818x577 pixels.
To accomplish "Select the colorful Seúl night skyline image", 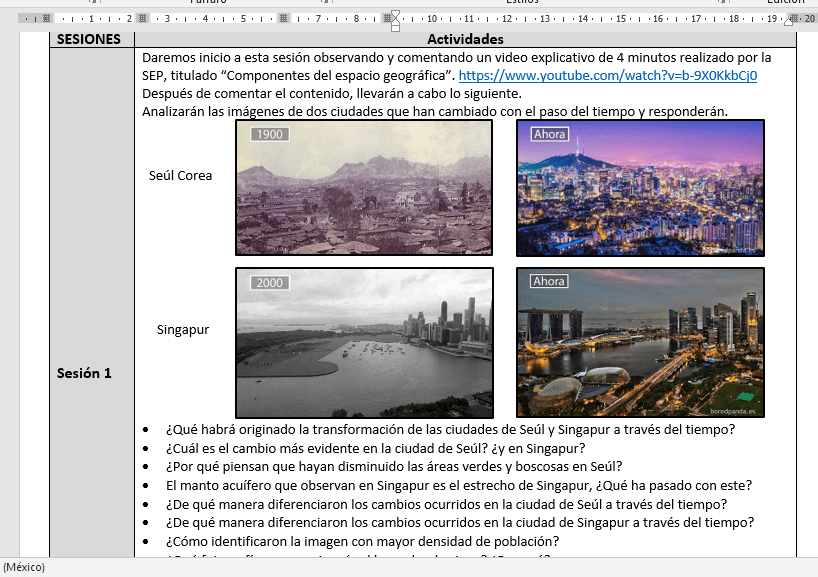I will (640, 188).
